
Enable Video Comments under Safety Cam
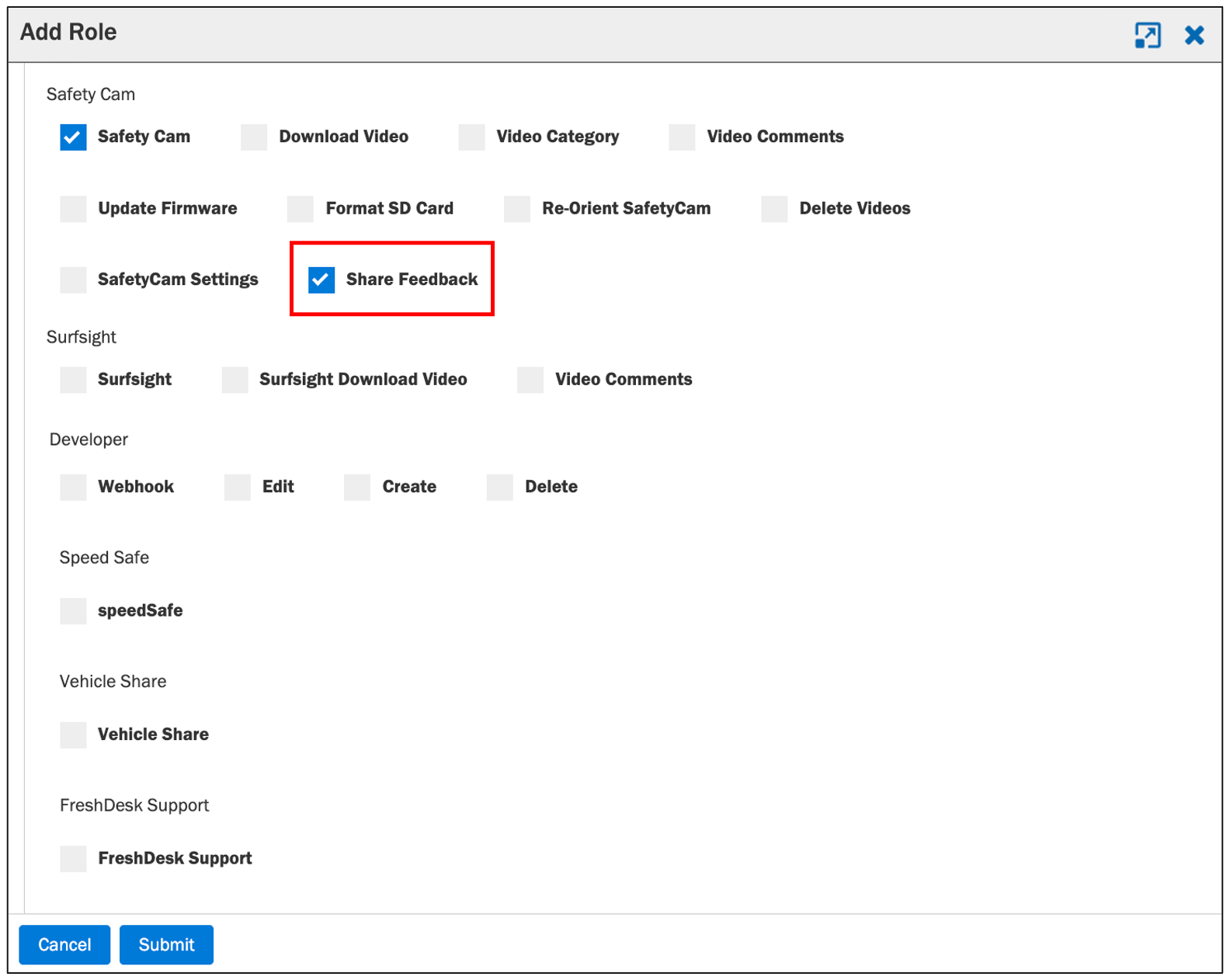[682, 137]
